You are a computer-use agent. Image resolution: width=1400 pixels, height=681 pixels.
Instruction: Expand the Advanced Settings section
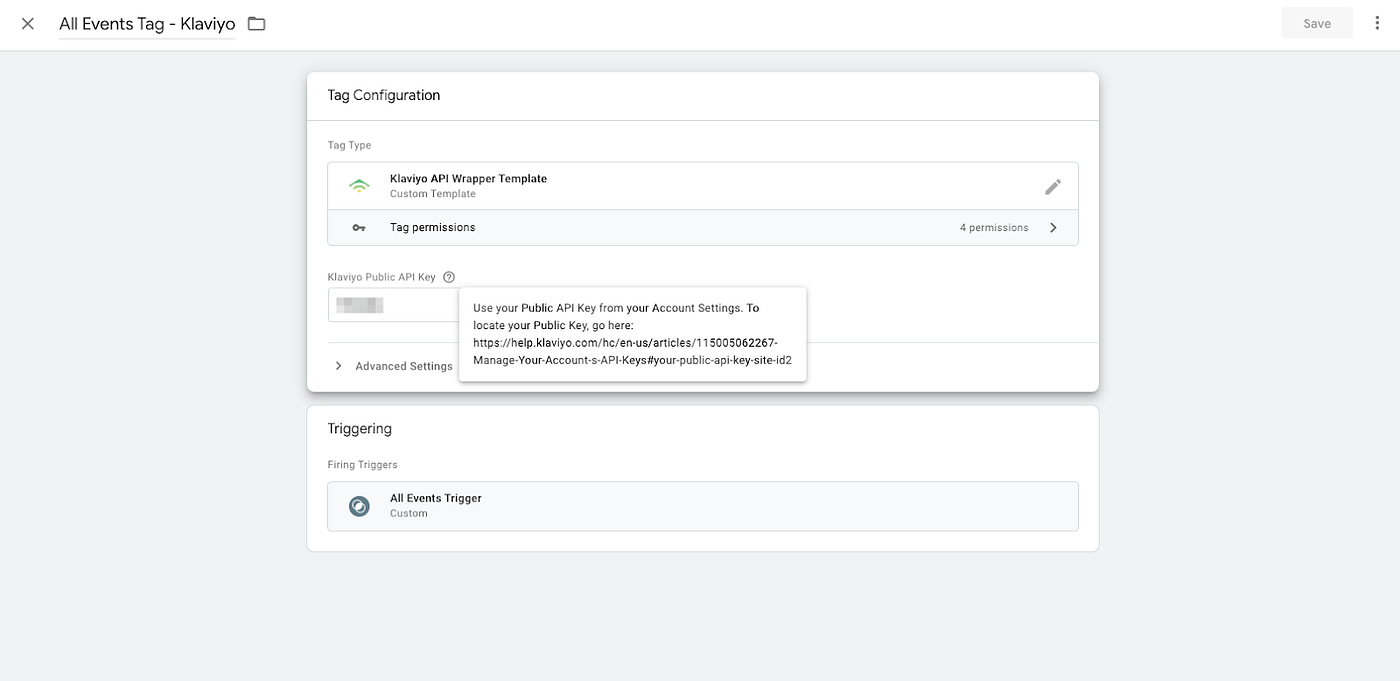[x=404, y=366]
